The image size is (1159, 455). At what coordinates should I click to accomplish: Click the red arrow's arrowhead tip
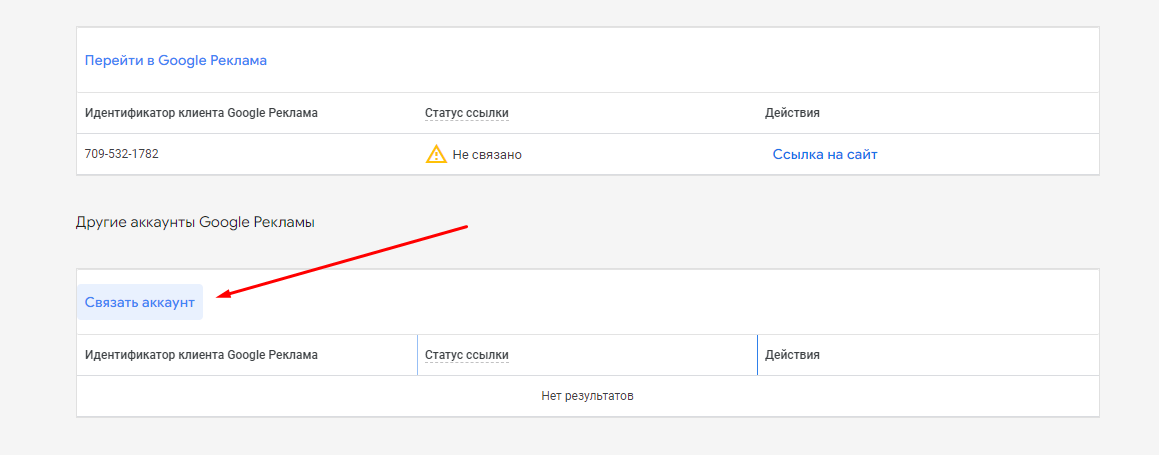[221, 295]
